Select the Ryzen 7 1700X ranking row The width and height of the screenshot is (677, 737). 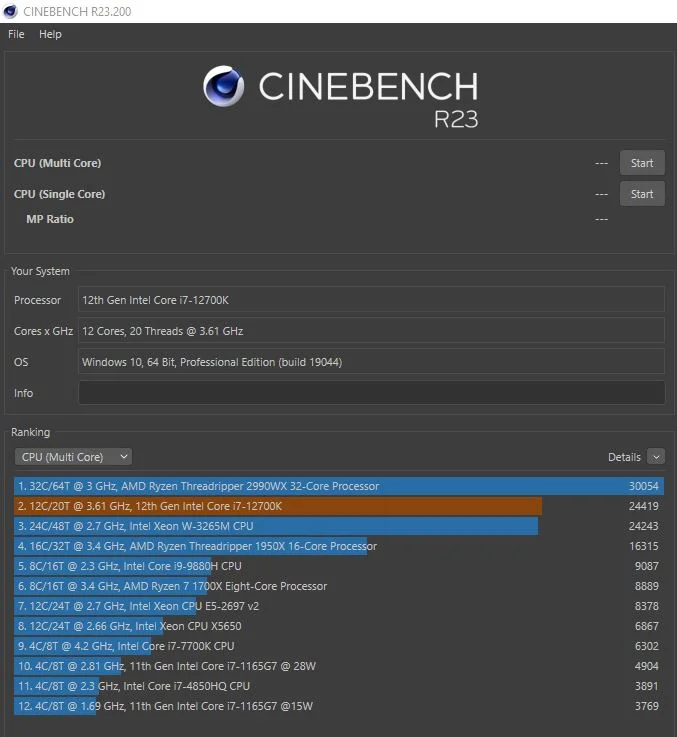[338, 586]
